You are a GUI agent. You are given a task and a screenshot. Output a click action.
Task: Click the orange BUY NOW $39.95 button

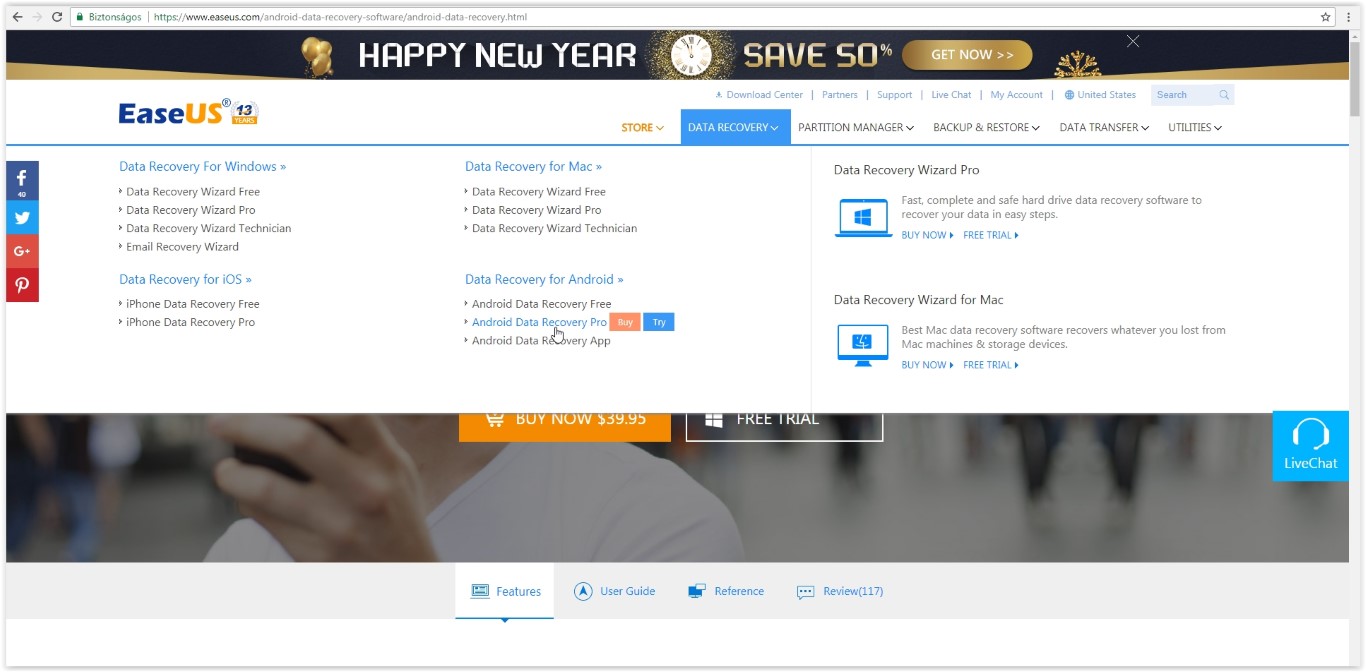point(565,426)
